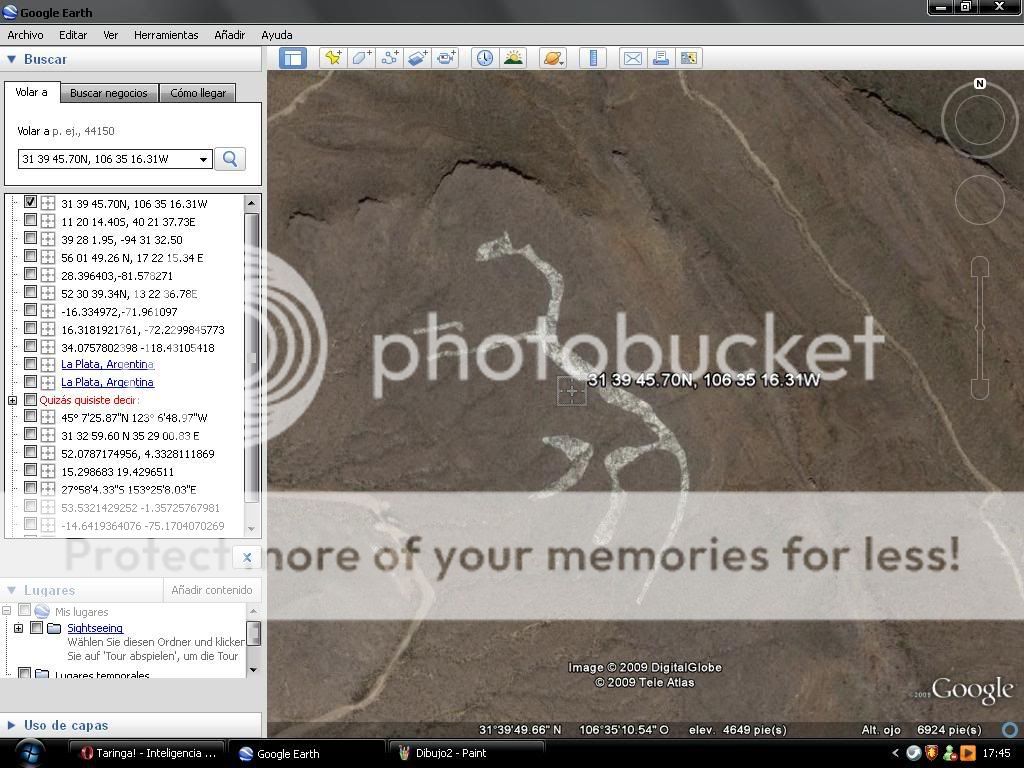Switch to Cómo llegar tab
This screenshot has height=768, width=1024.
(x=198, y=93)
